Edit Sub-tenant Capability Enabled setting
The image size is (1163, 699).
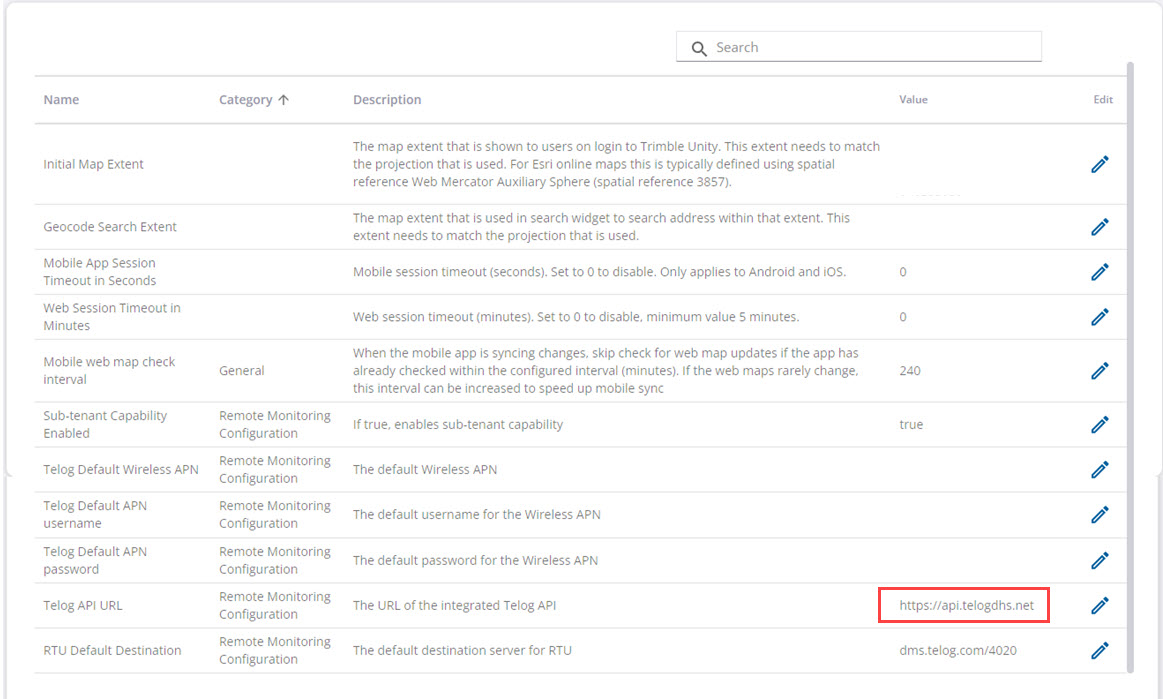point(1100,424)
